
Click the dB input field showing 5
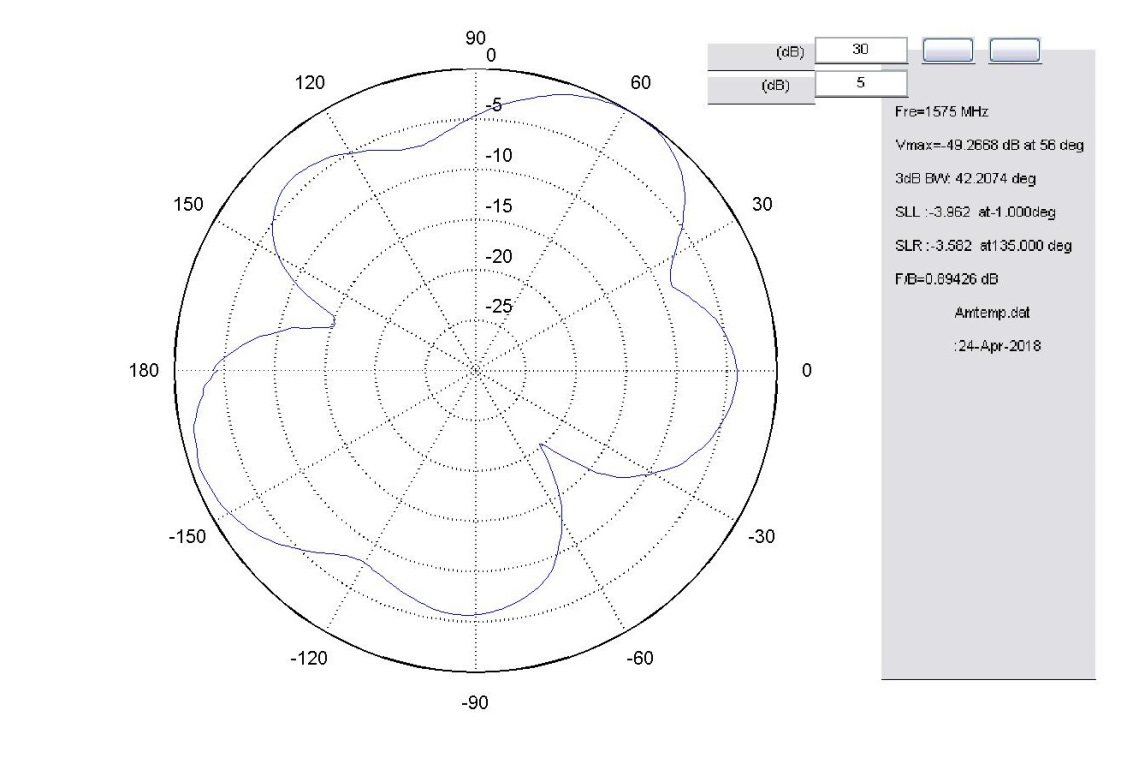[x=861, y=84]
